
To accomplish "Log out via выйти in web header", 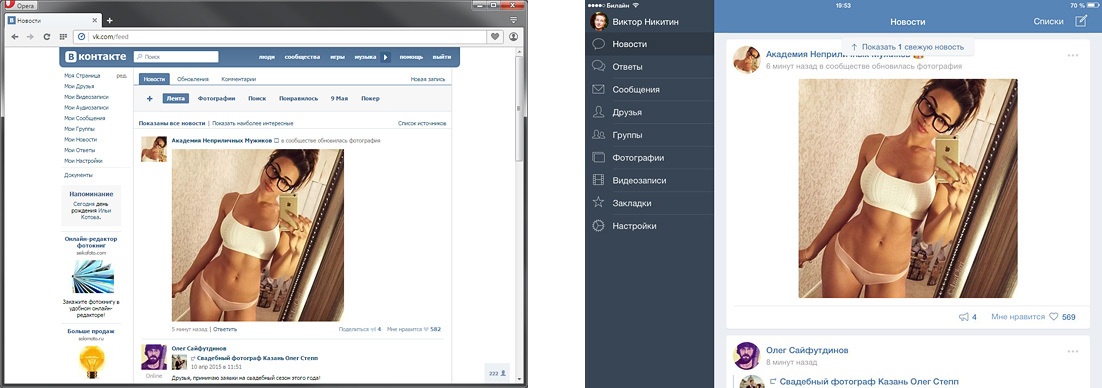I will click(441, 57).
